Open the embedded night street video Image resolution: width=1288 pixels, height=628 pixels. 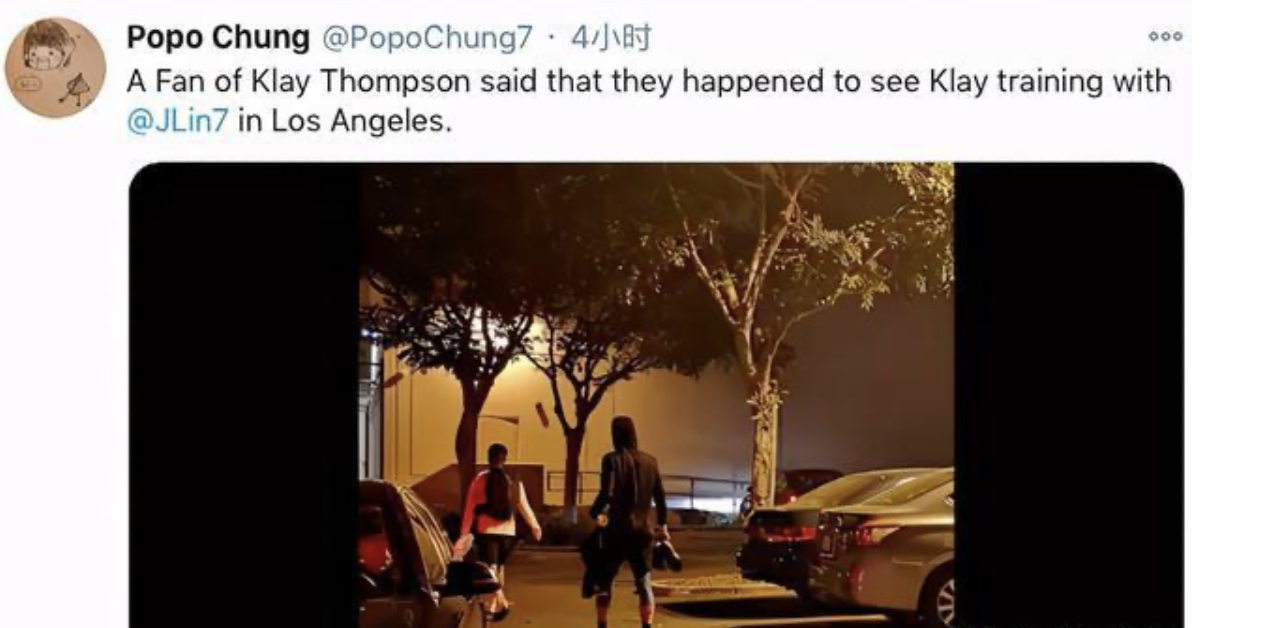tap(656, 395)
